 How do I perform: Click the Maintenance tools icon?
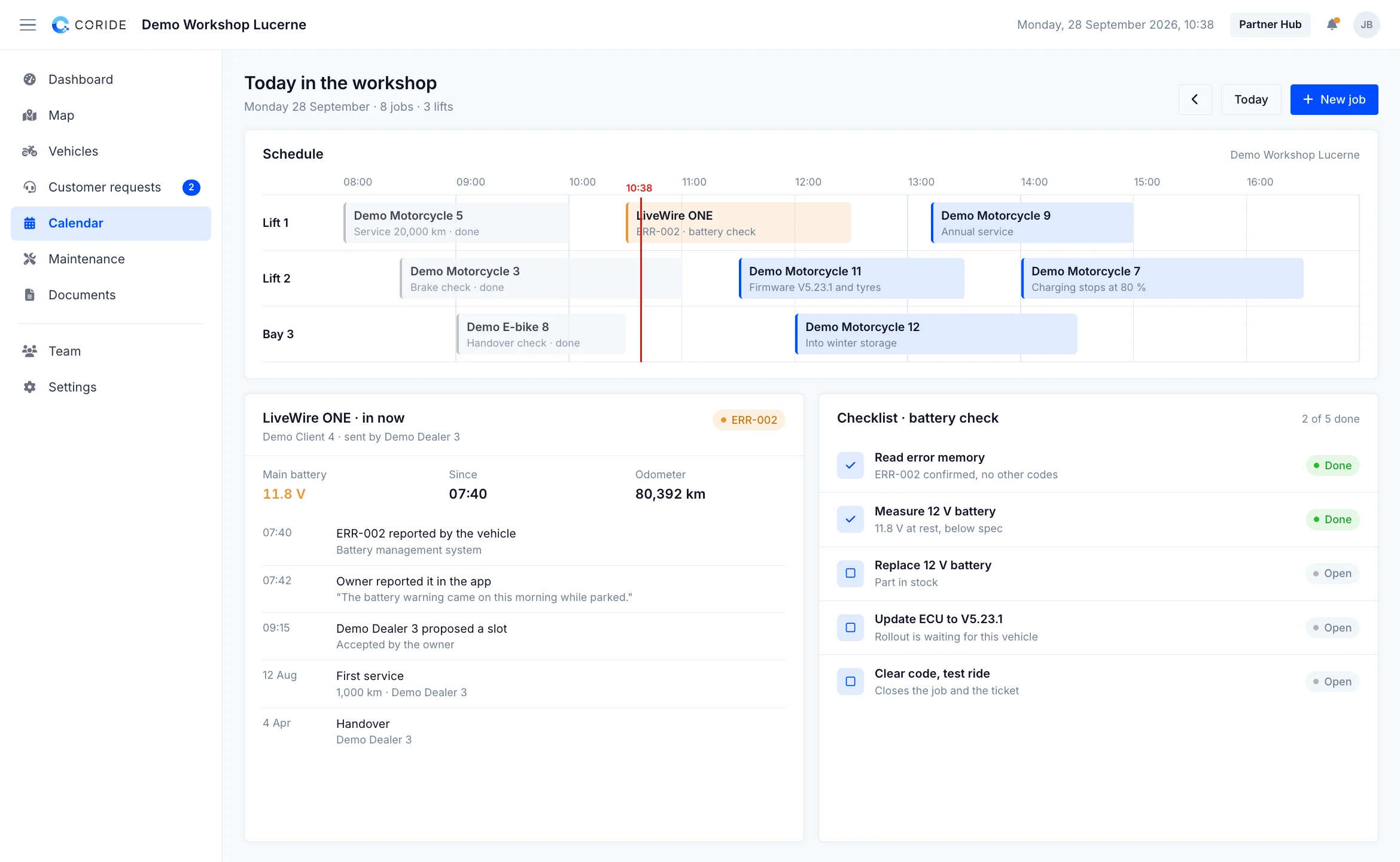pos(30,259)
